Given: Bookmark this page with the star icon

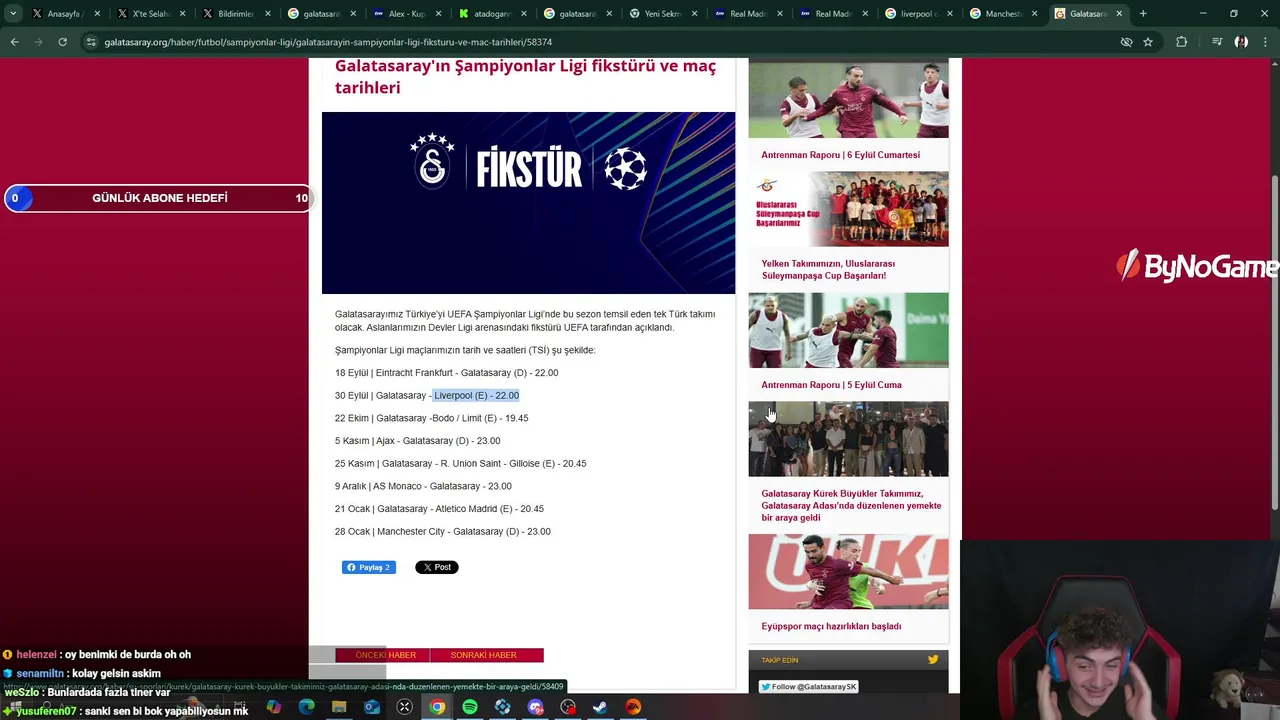Looking at the screenshot, I should tap(1148, 42).
